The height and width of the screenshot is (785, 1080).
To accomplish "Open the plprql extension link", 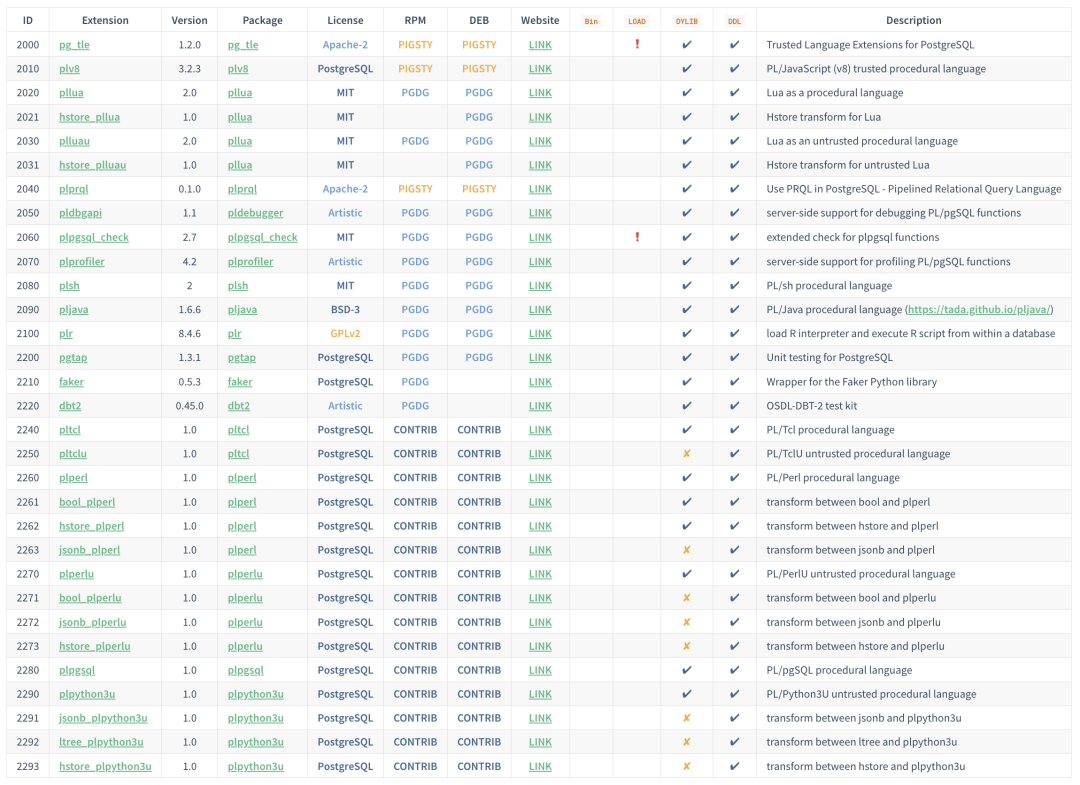I will click(74, 189).
